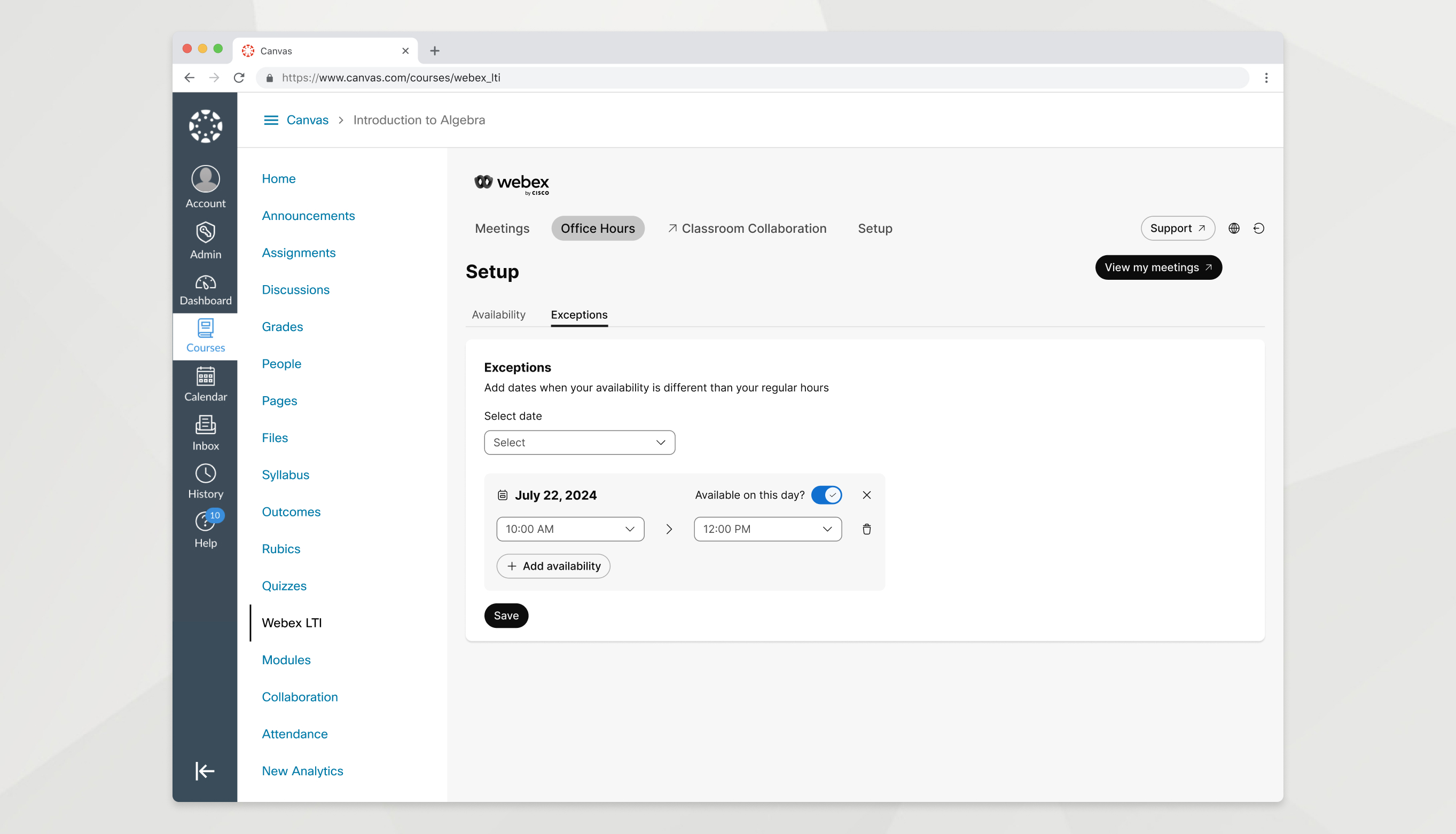This screenshot has width=1456, height=834.
Task: Click the Save button
Action: coord(506,615)
